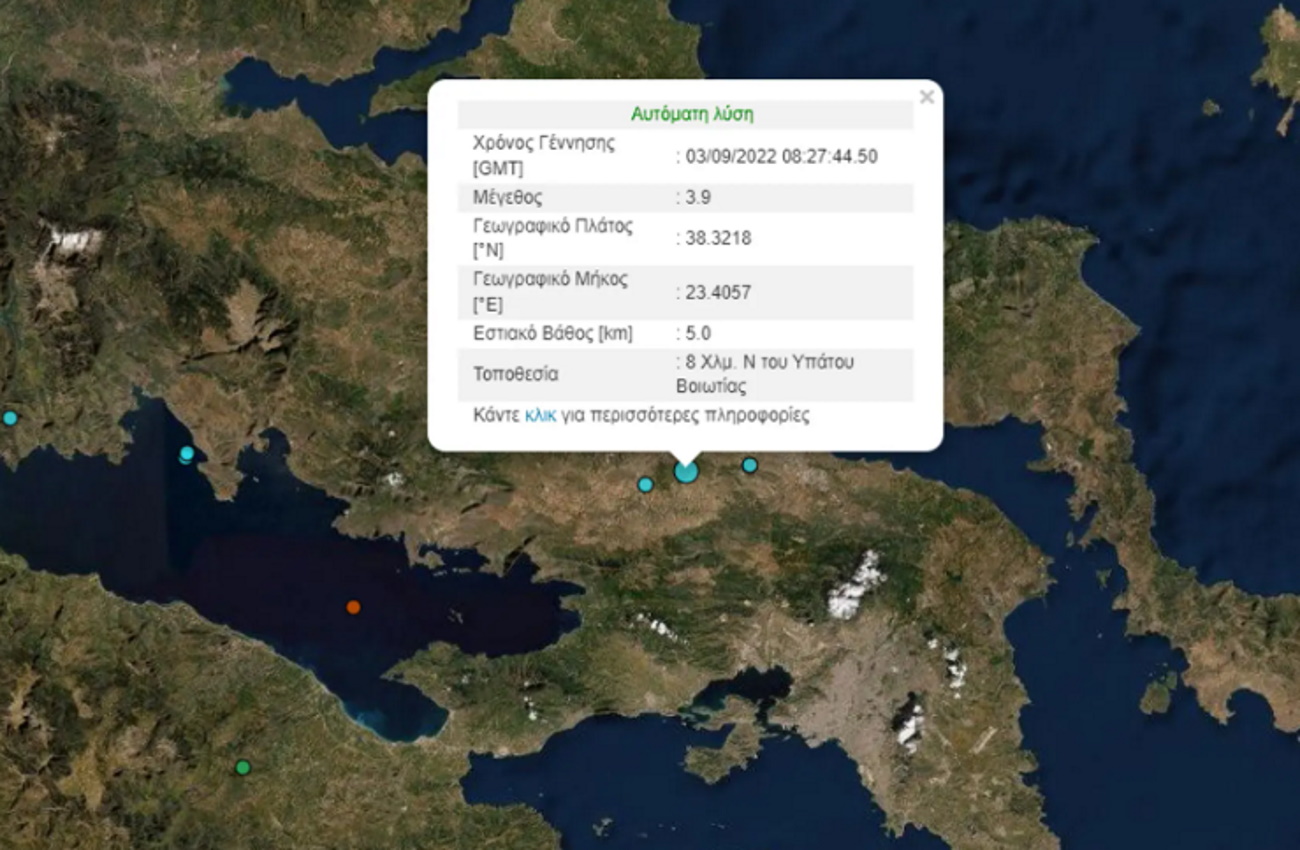Image resolution: width=1300 pixels, height=850 pixels.
Task: Click the location text '8 Χλμ. Ν του Υπάτου Βοιωτίας'
Action: pos(768,374)
